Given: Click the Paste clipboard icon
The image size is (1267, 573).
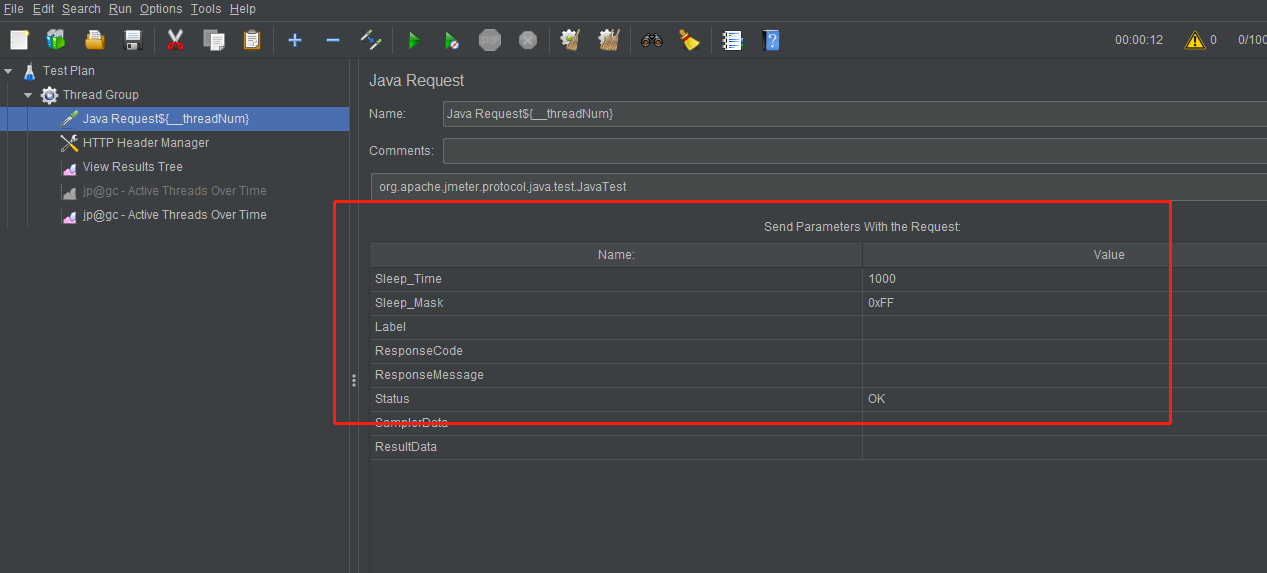Looking at the screenshot, I should 252,40.
